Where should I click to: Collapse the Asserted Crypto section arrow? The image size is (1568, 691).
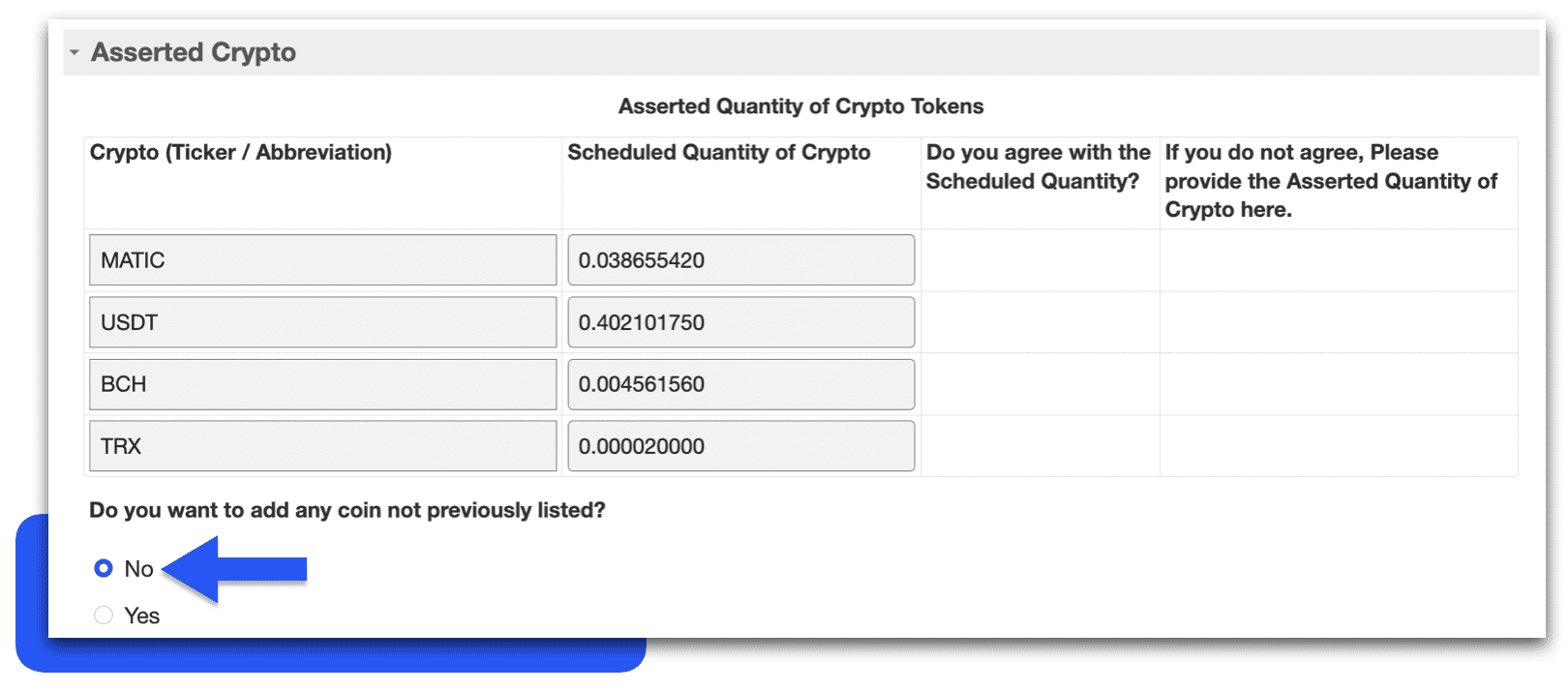point(75,52)
